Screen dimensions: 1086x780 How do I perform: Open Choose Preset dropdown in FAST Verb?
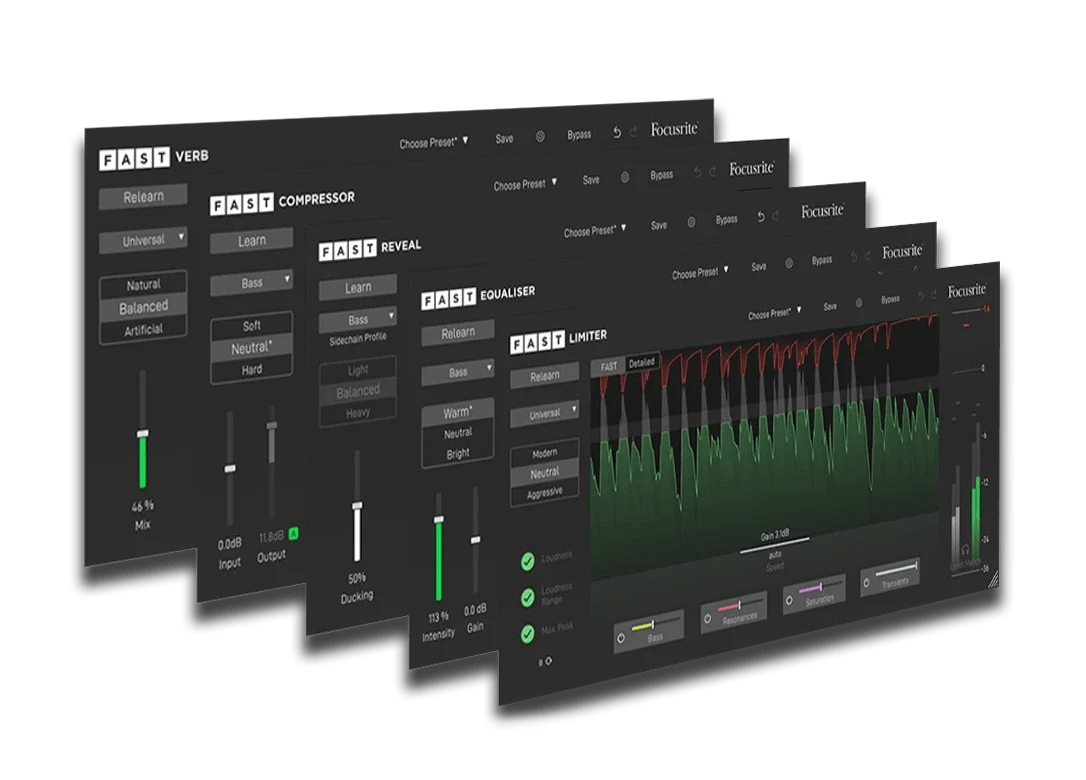[x=434, y=142]
